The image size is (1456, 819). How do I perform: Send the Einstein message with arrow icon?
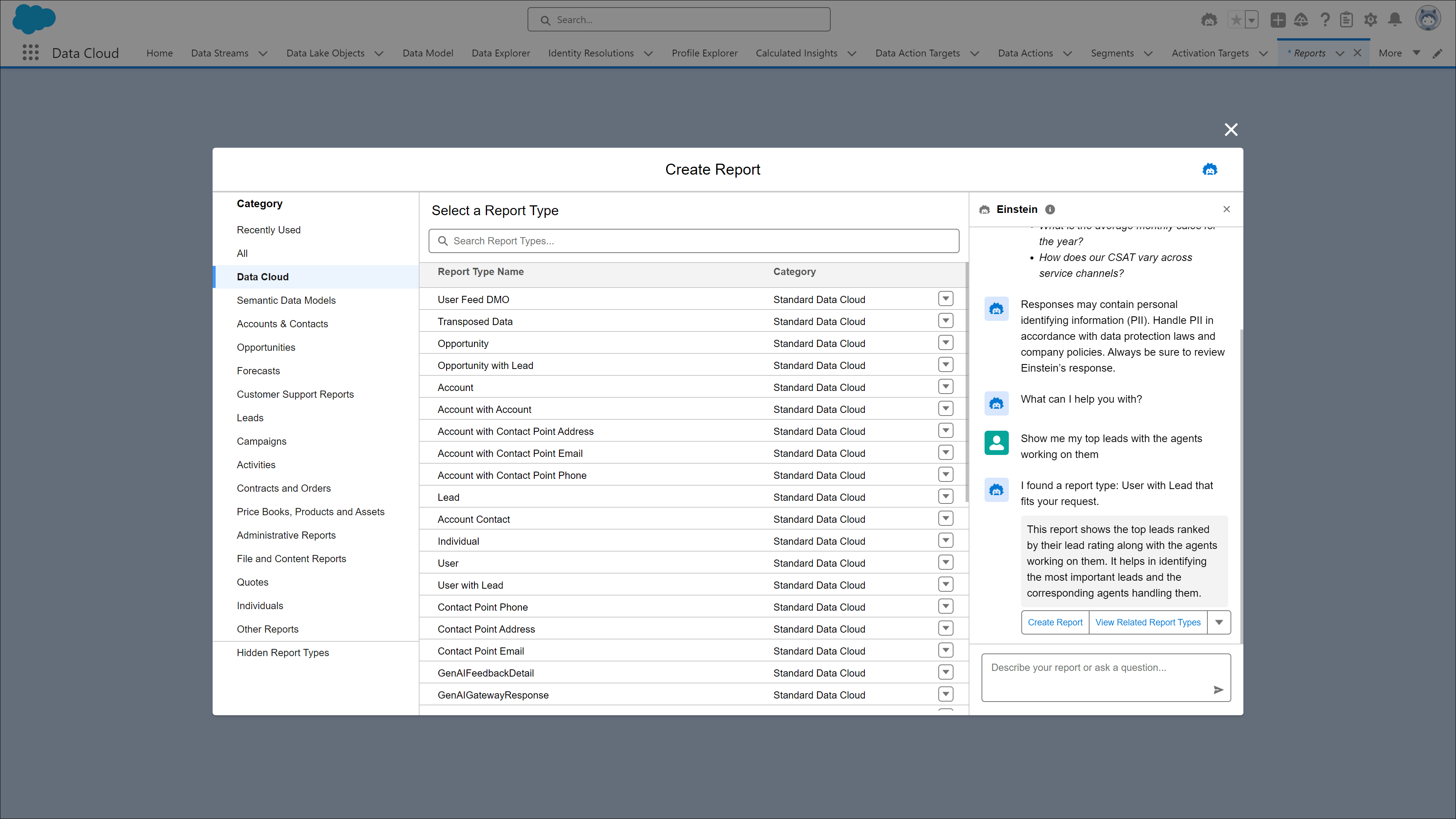(x=1218, y=690)
